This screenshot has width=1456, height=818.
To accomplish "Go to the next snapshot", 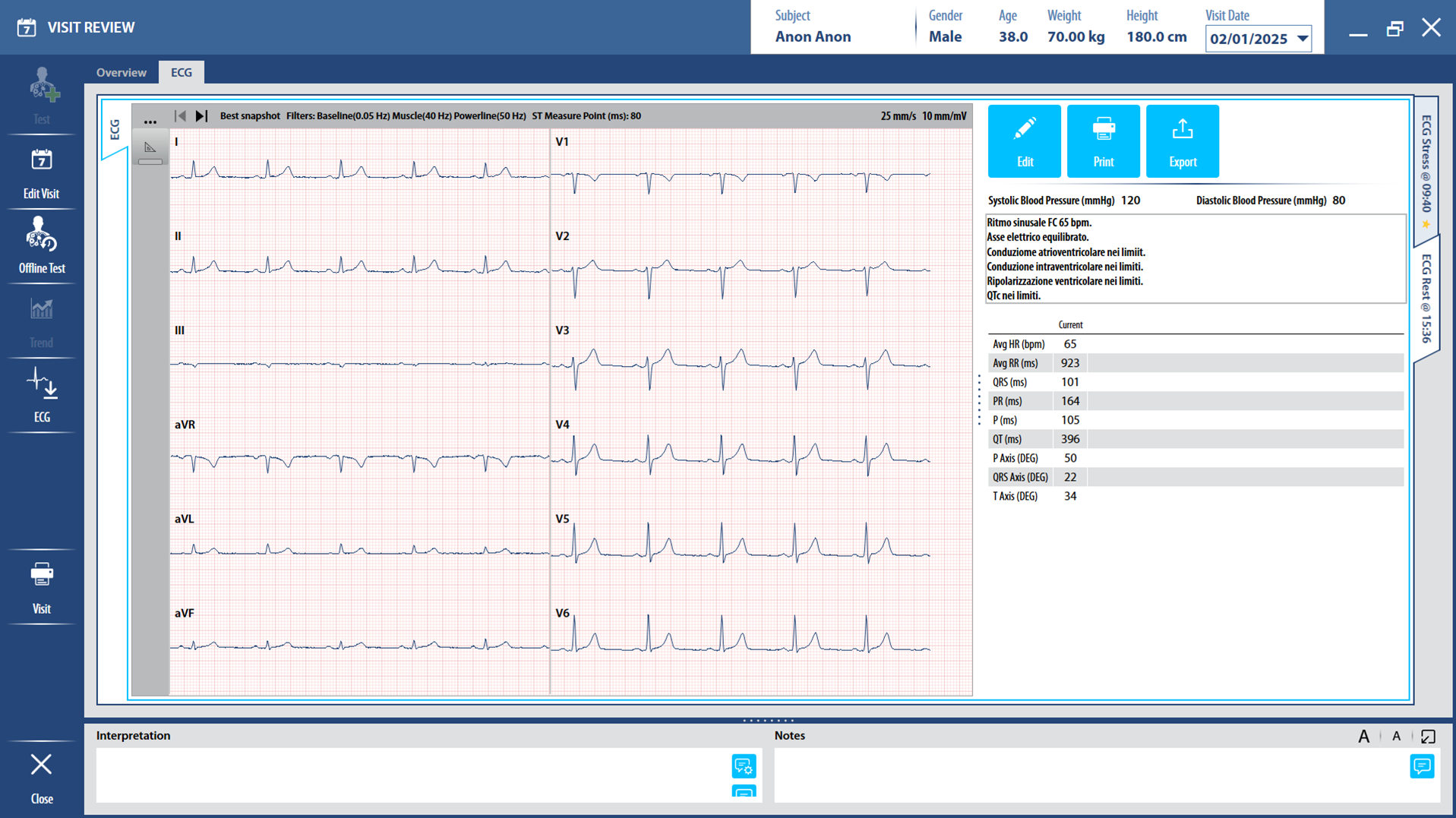I will 201,116.
